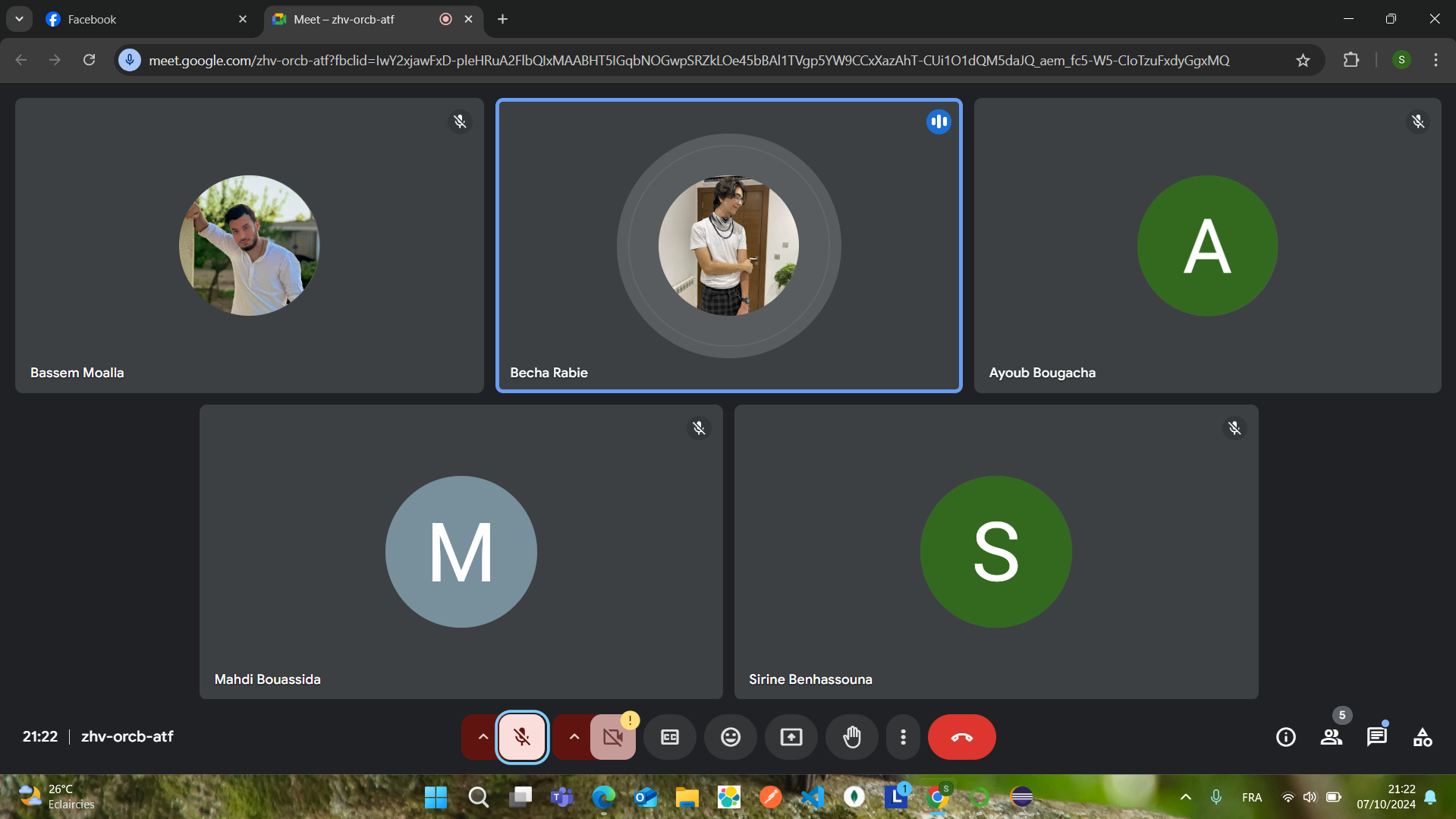1456x819 pixels.
Task: Show hidden system tray icons
Action: click(x=1186, y=797)
